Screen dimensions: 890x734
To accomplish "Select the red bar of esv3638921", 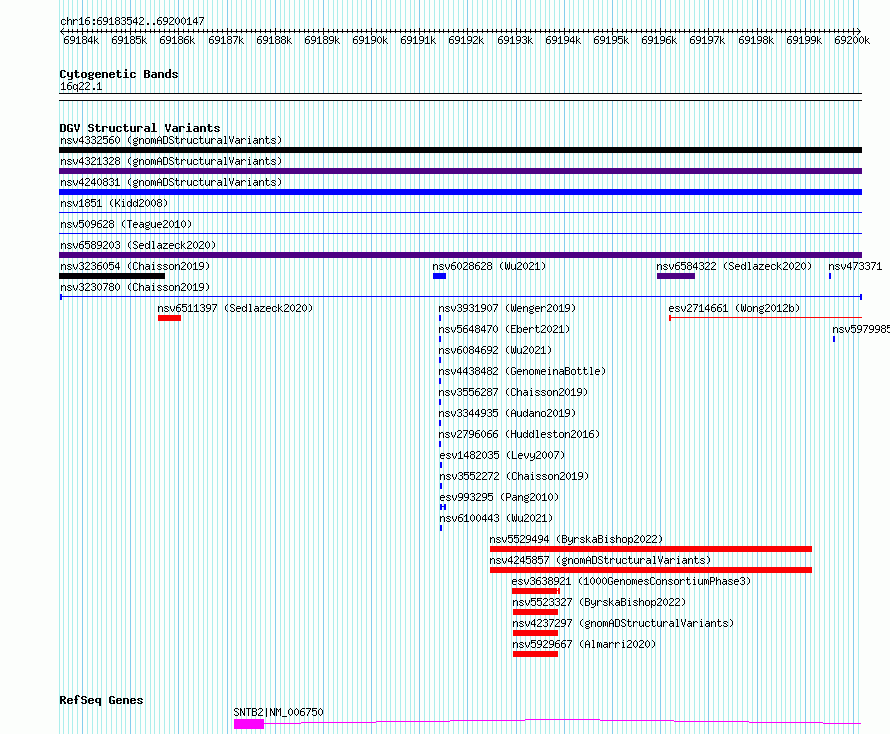I will click(x=535, y=591).
